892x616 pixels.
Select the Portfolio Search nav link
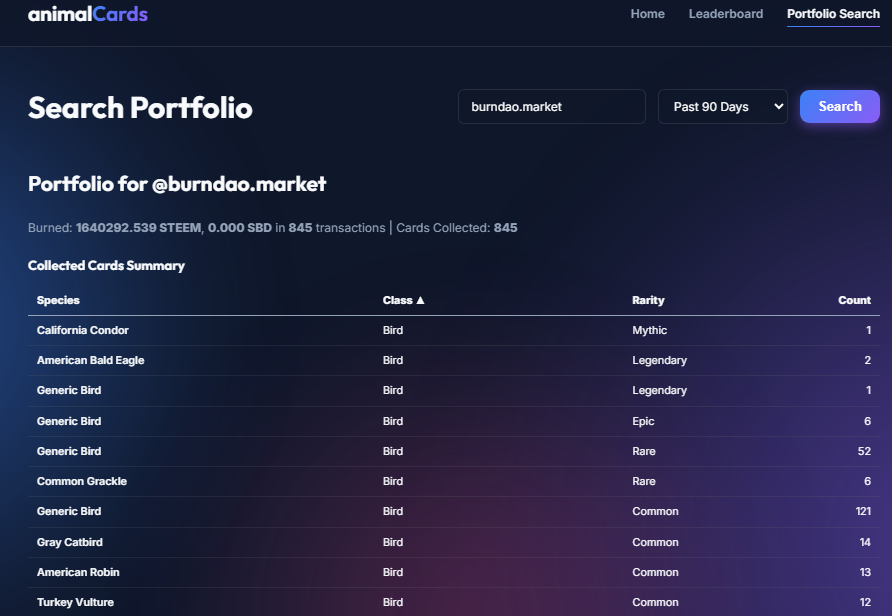833,14
